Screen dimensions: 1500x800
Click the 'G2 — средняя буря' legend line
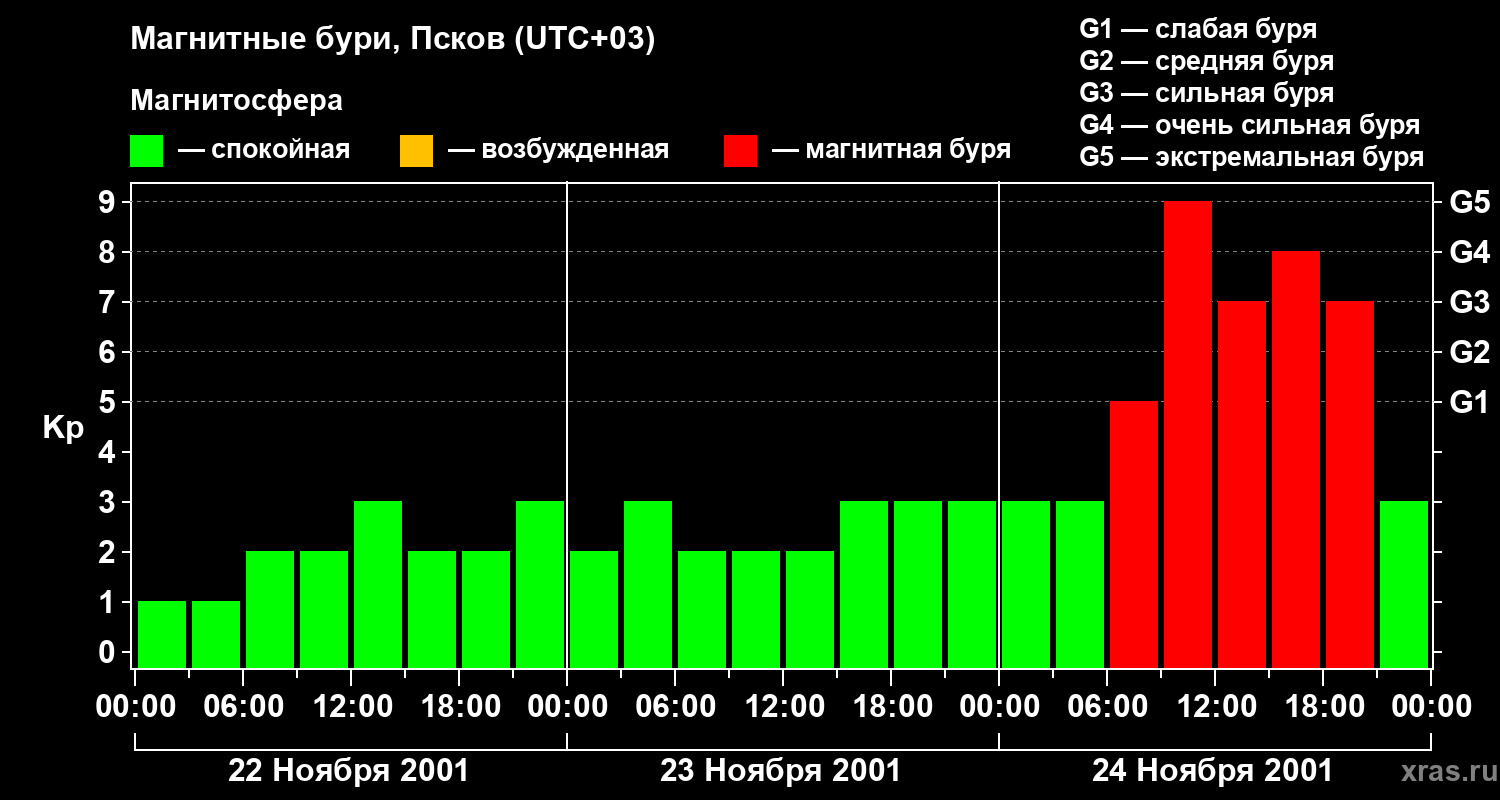pyautogui.click(x=1206, y=60)
